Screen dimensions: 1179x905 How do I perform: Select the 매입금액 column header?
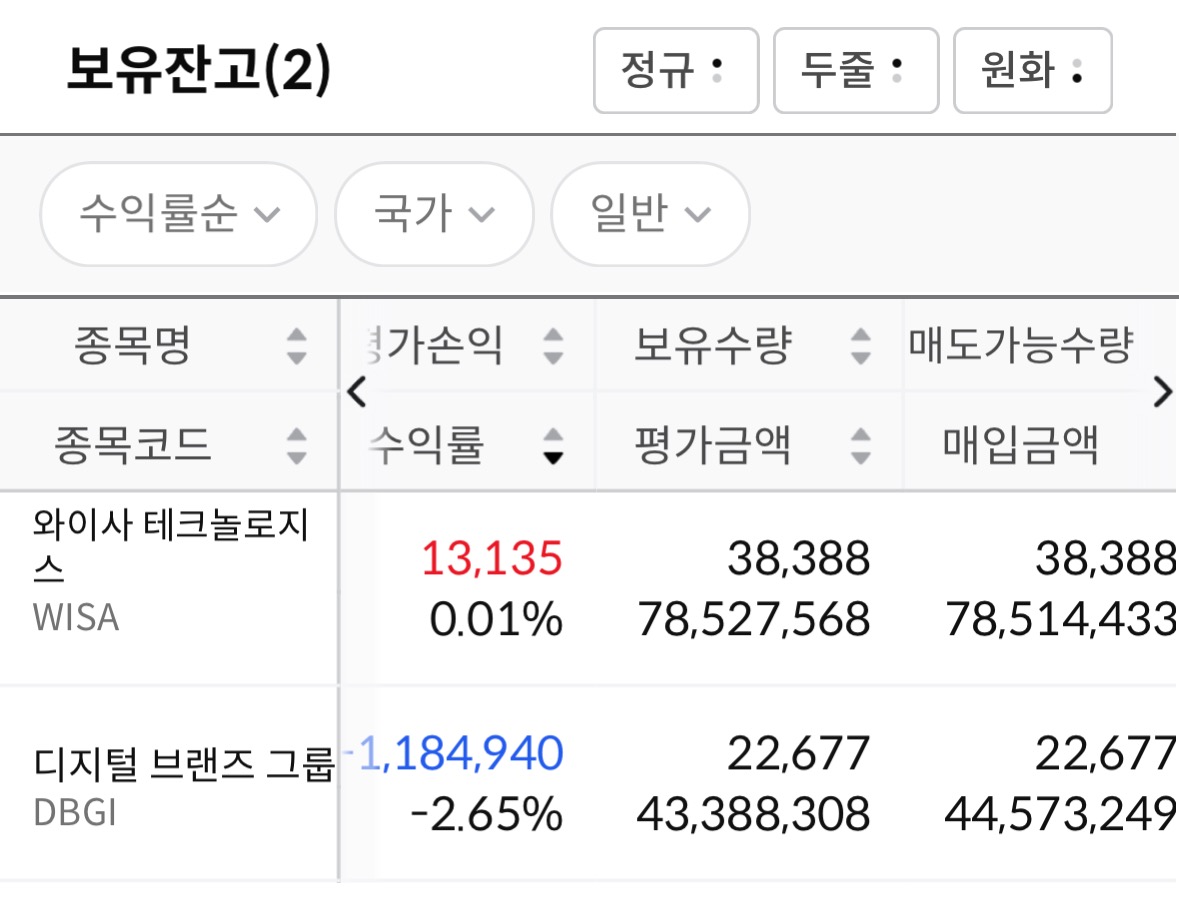click(x=1020, y=444)
